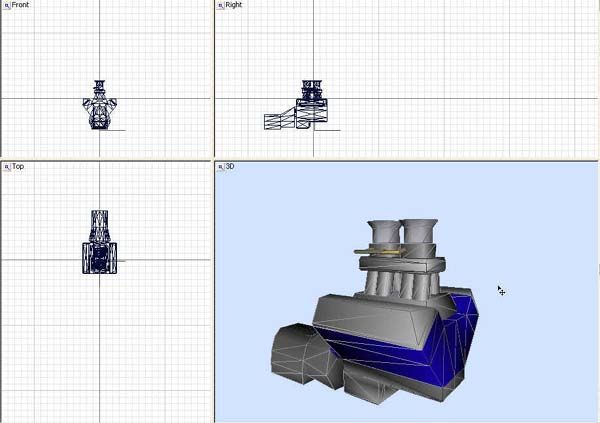Click the zoom icon in the Top viewport
This screenshot has height=423, width=600.
pyautogui.click(x=7, y=167)
